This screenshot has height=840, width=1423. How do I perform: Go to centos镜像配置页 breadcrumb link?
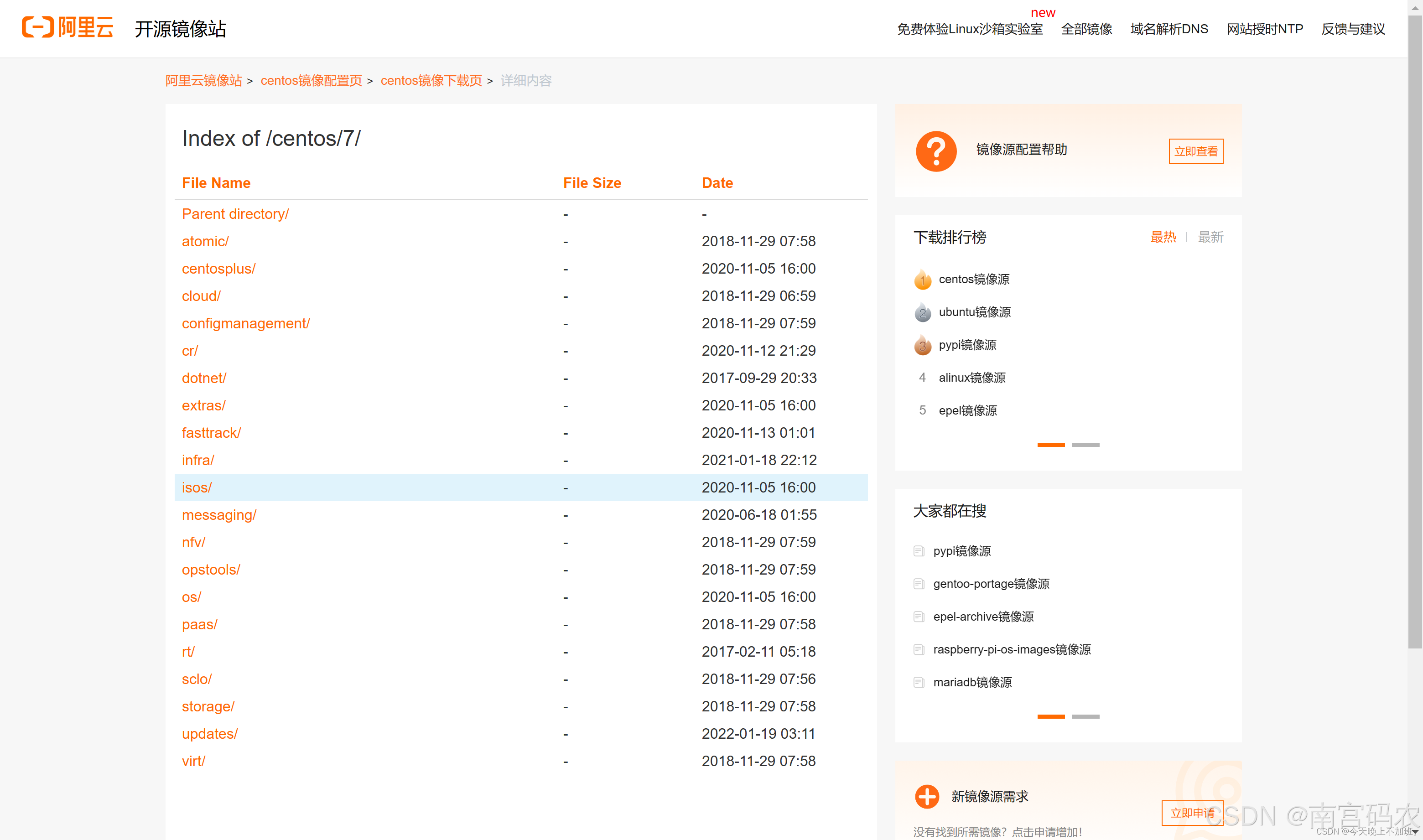tap(311, 80)
